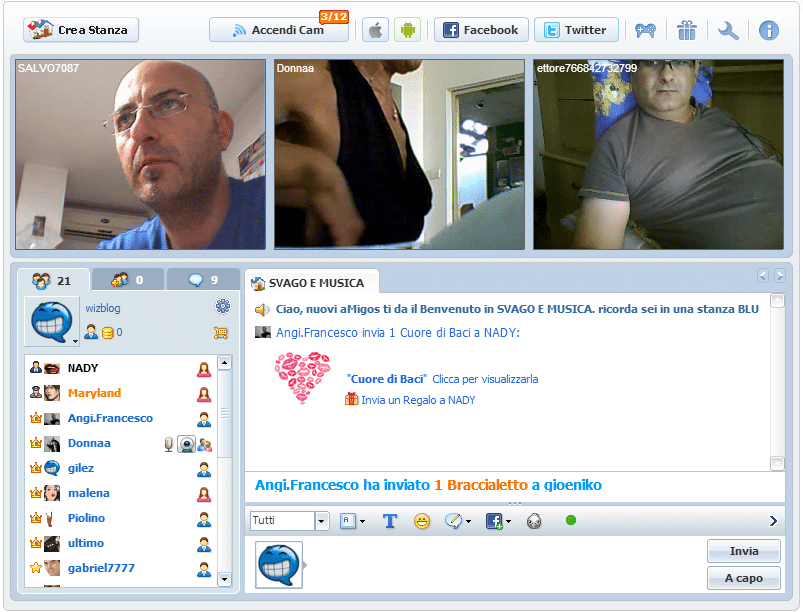Viewport: 803px width, 612px height.
Task: Send message with Invia button
Action: 744,551
